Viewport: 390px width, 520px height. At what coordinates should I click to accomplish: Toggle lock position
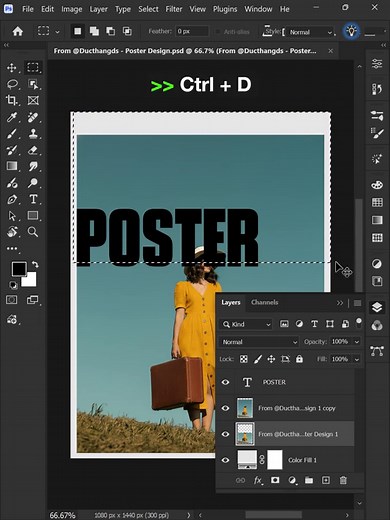pos(271,359)
